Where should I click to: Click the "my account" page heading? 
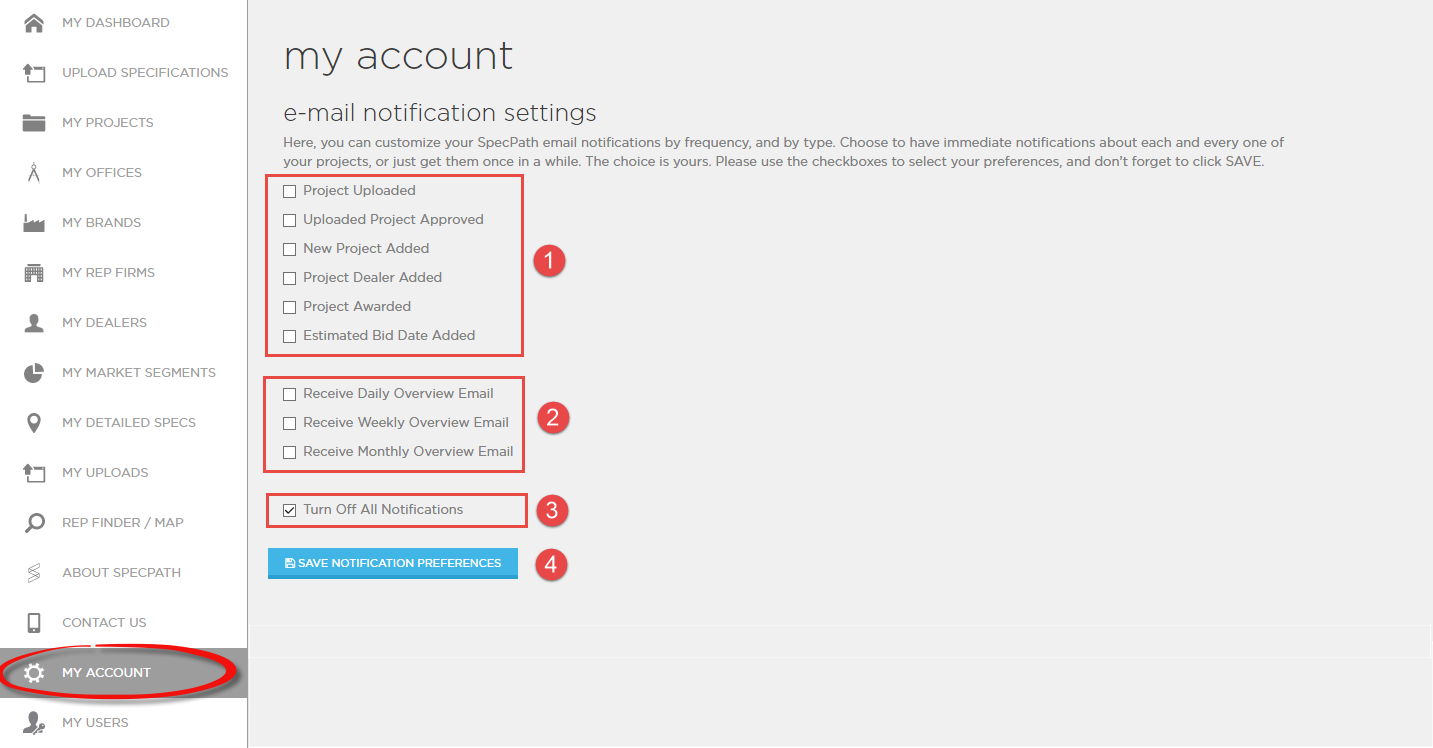point(398,56)
